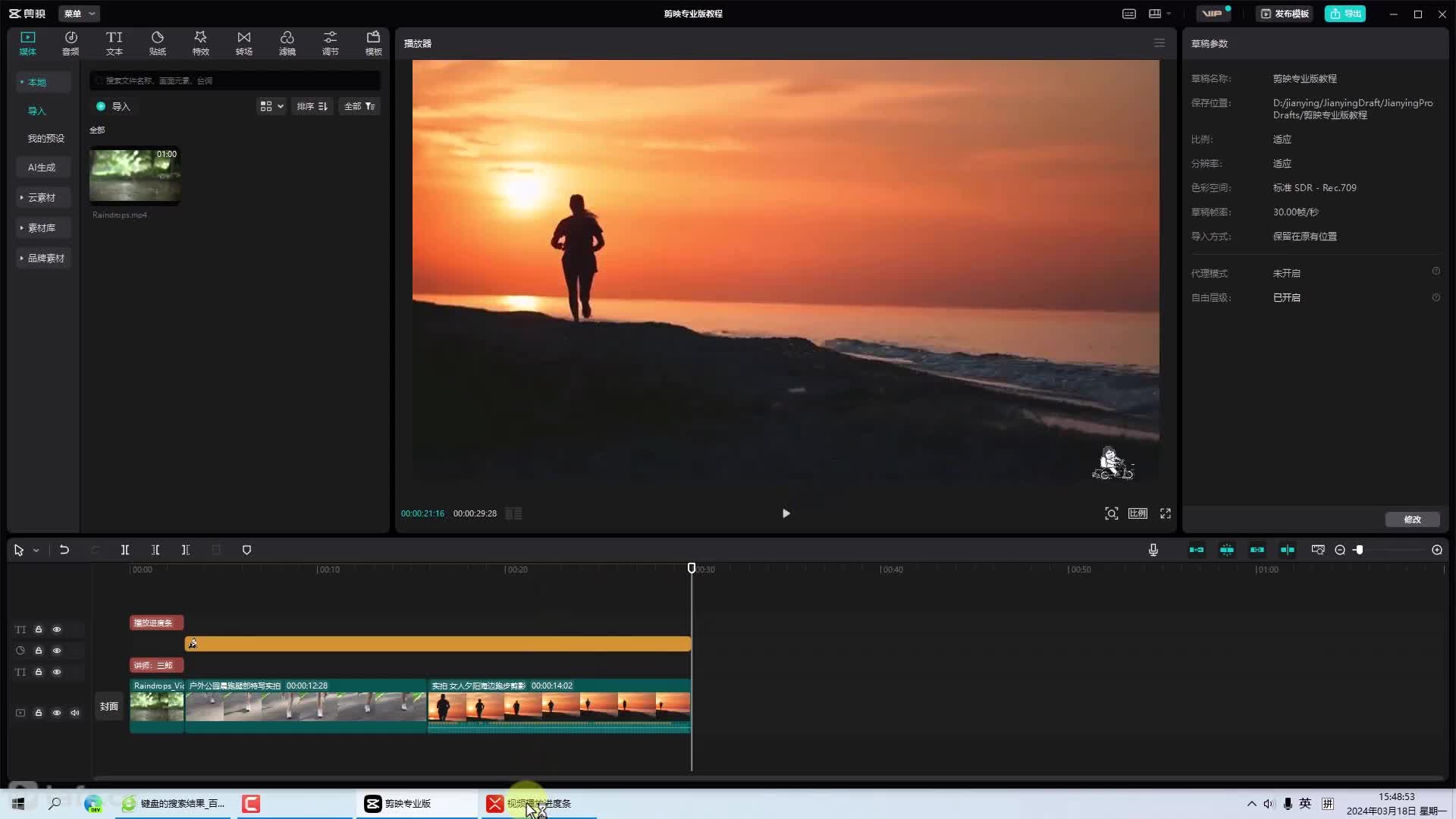Screen dimensions: 1456x819
Task: Click the timeline thumbnail display icon
Action: click(x=1318, y=550)
